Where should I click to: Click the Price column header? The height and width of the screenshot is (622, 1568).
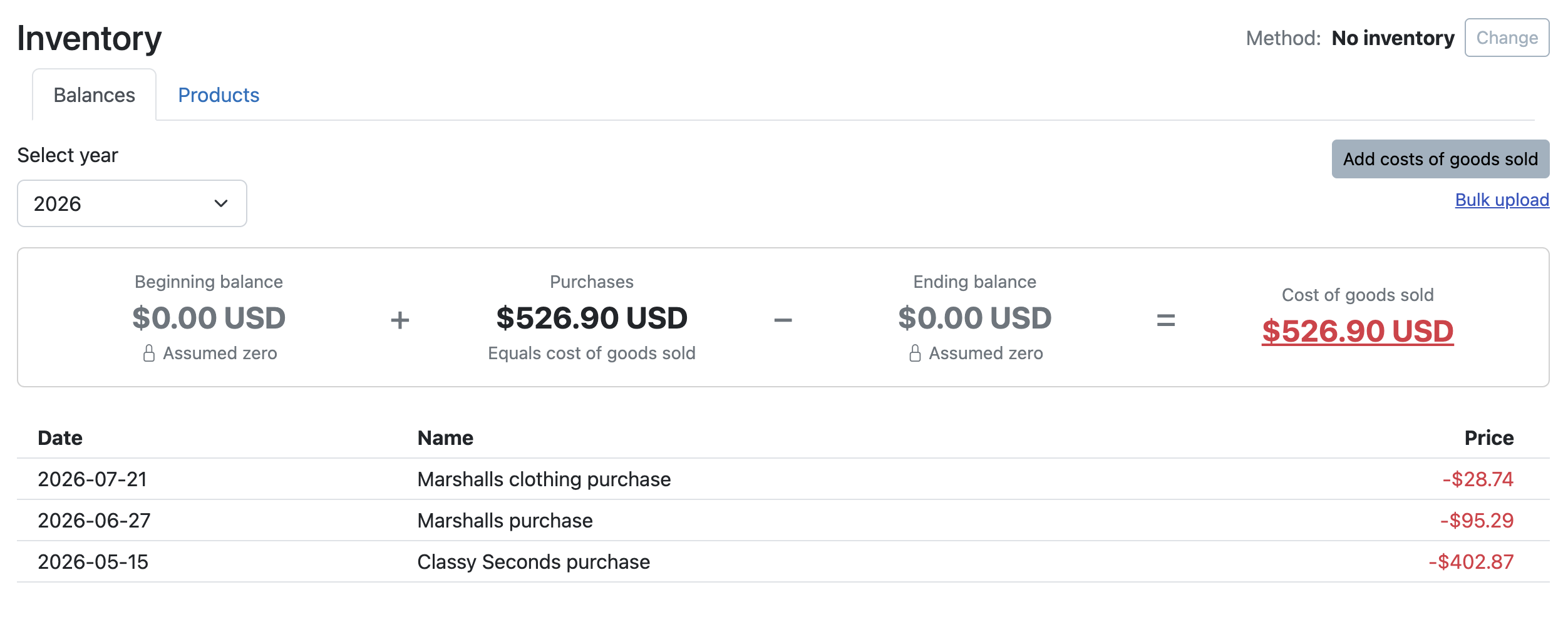point(1488,438)
